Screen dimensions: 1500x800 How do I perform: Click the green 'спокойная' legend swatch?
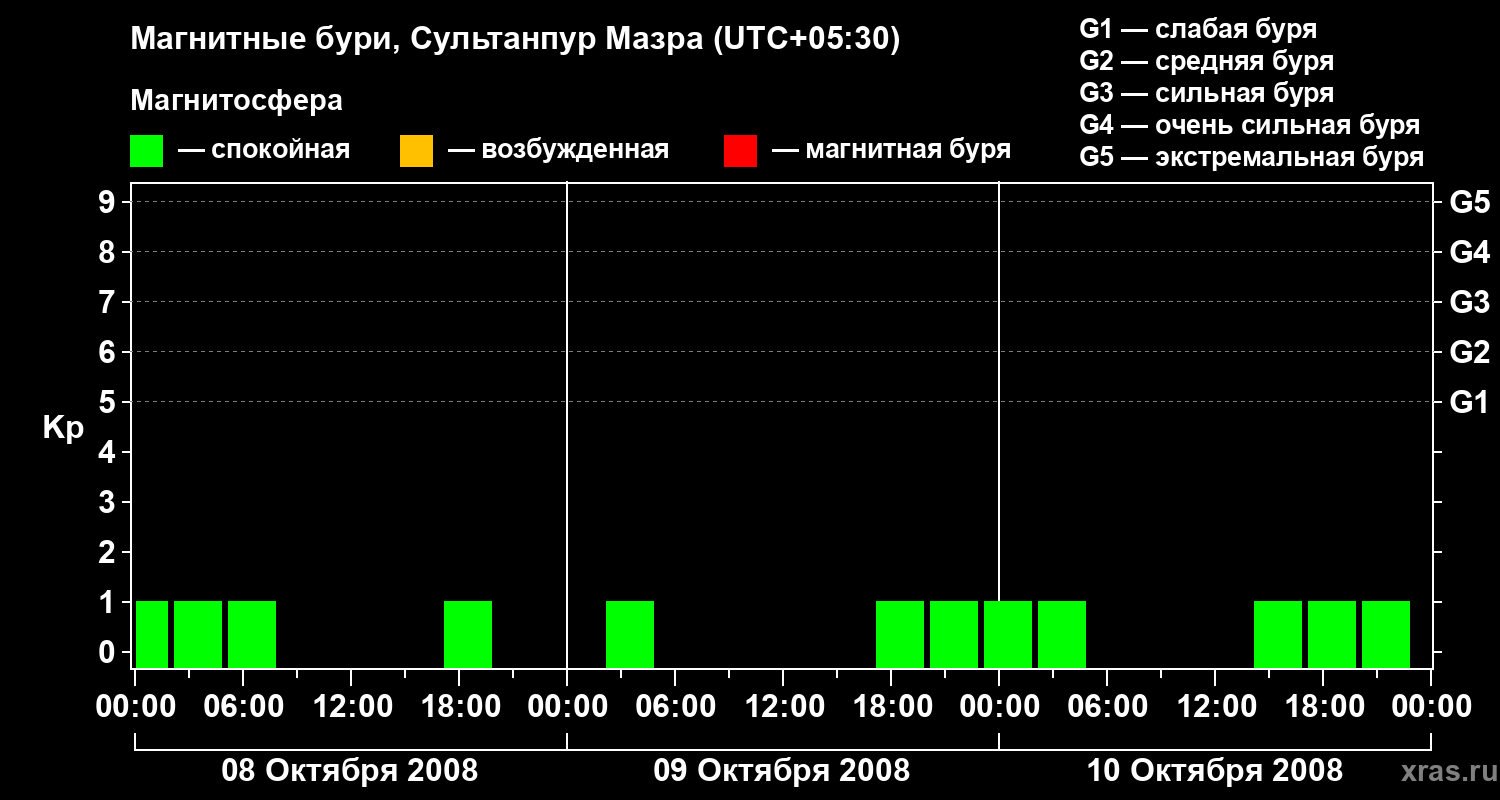point(146,151)
